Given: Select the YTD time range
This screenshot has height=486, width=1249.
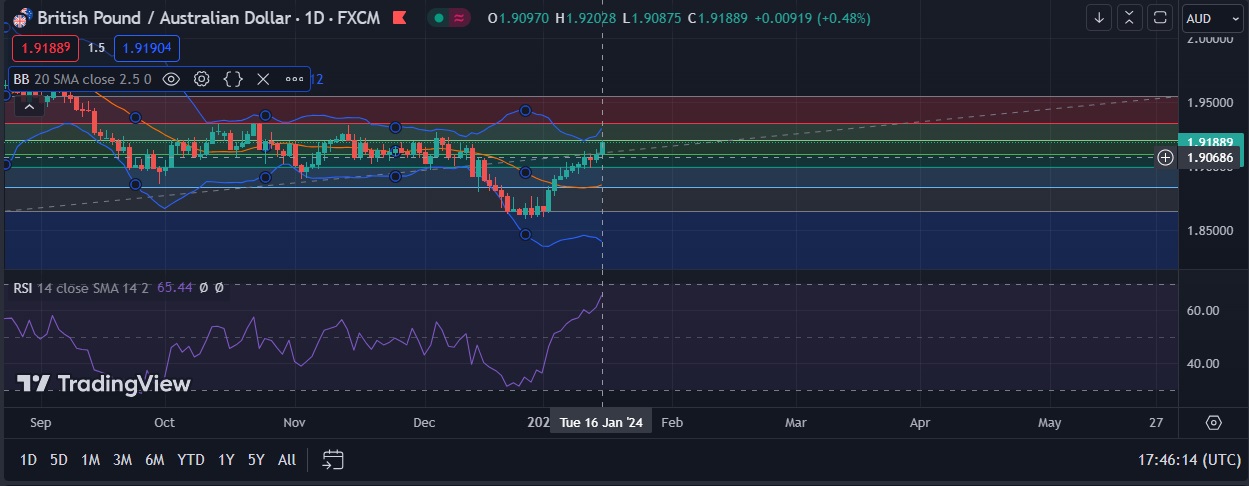Looking at the screenshot, I should click(190, 460).
